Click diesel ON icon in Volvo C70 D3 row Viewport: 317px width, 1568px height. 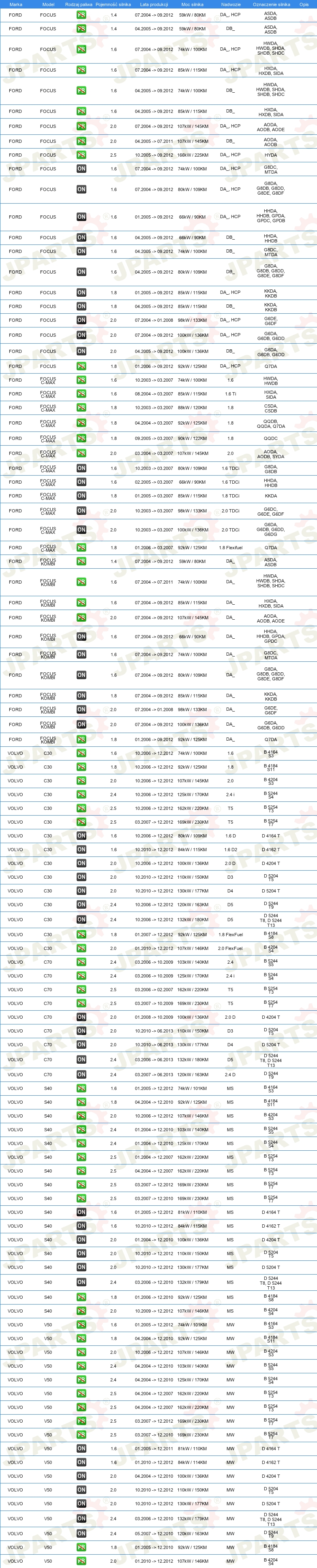coord(81,1030)
